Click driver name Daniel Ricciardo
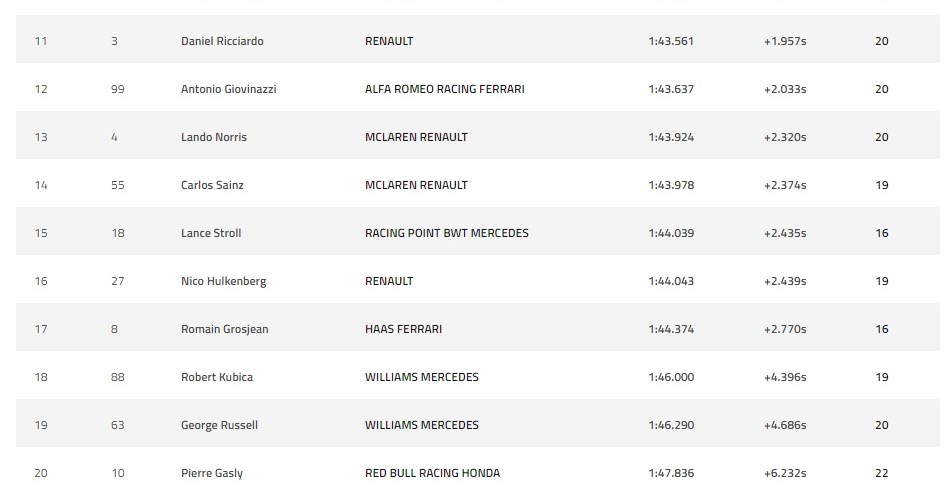The image size is (949, 488). tap(222, 41)
